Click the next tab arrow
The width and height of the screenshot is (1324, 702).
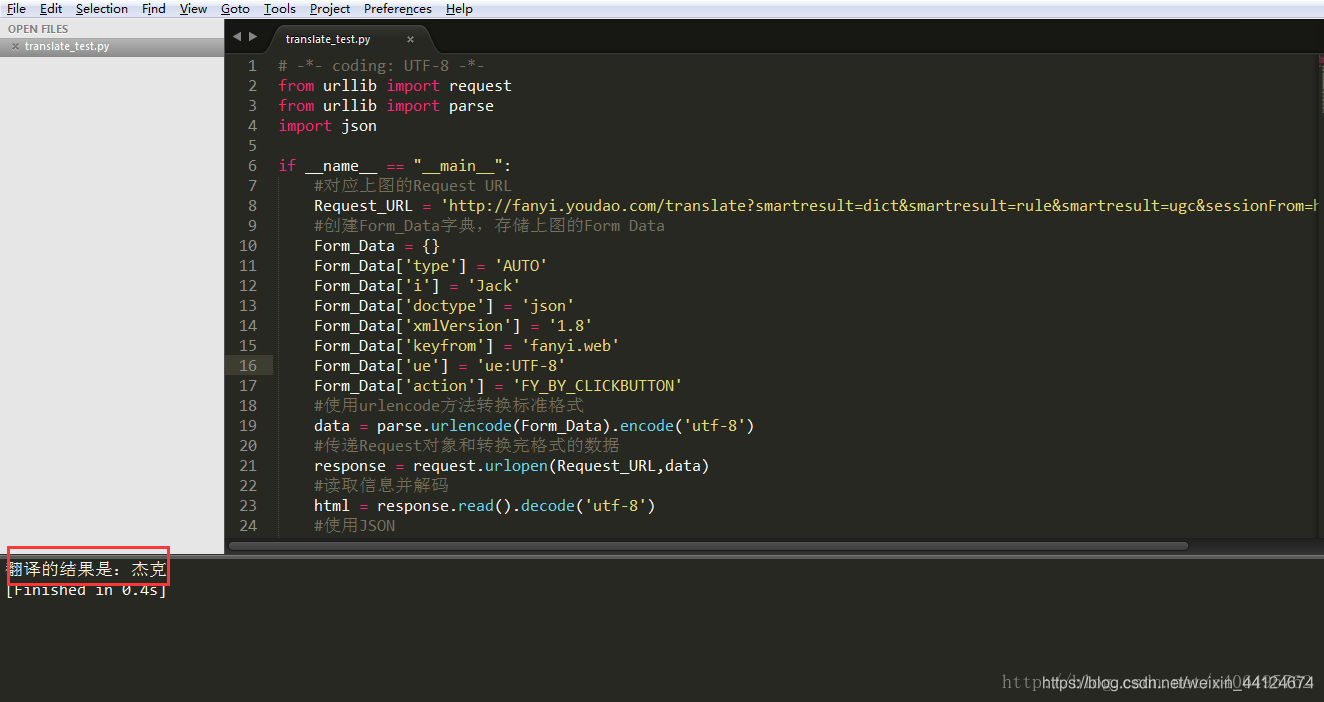pos(253,37)
